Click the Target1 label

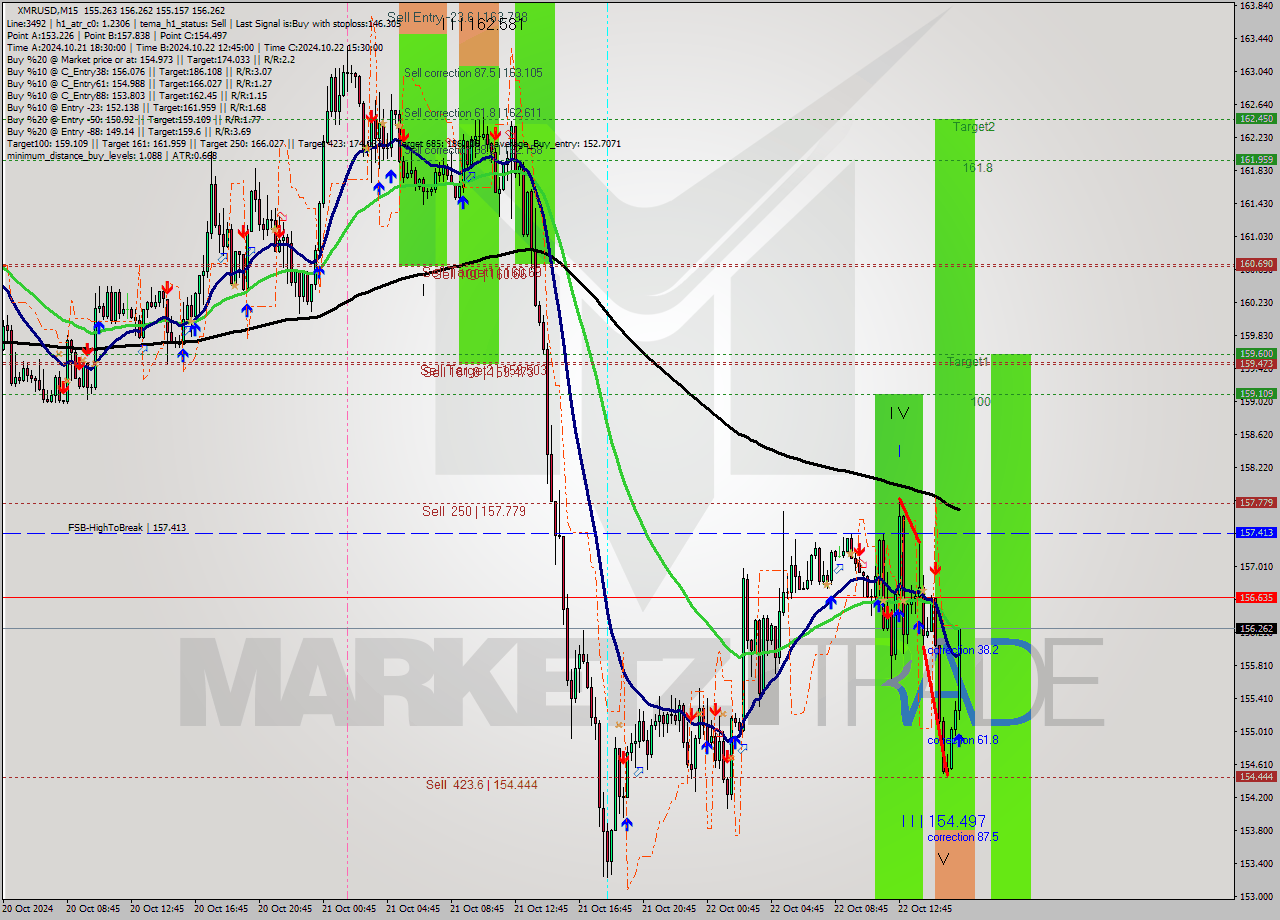(967, 361)
